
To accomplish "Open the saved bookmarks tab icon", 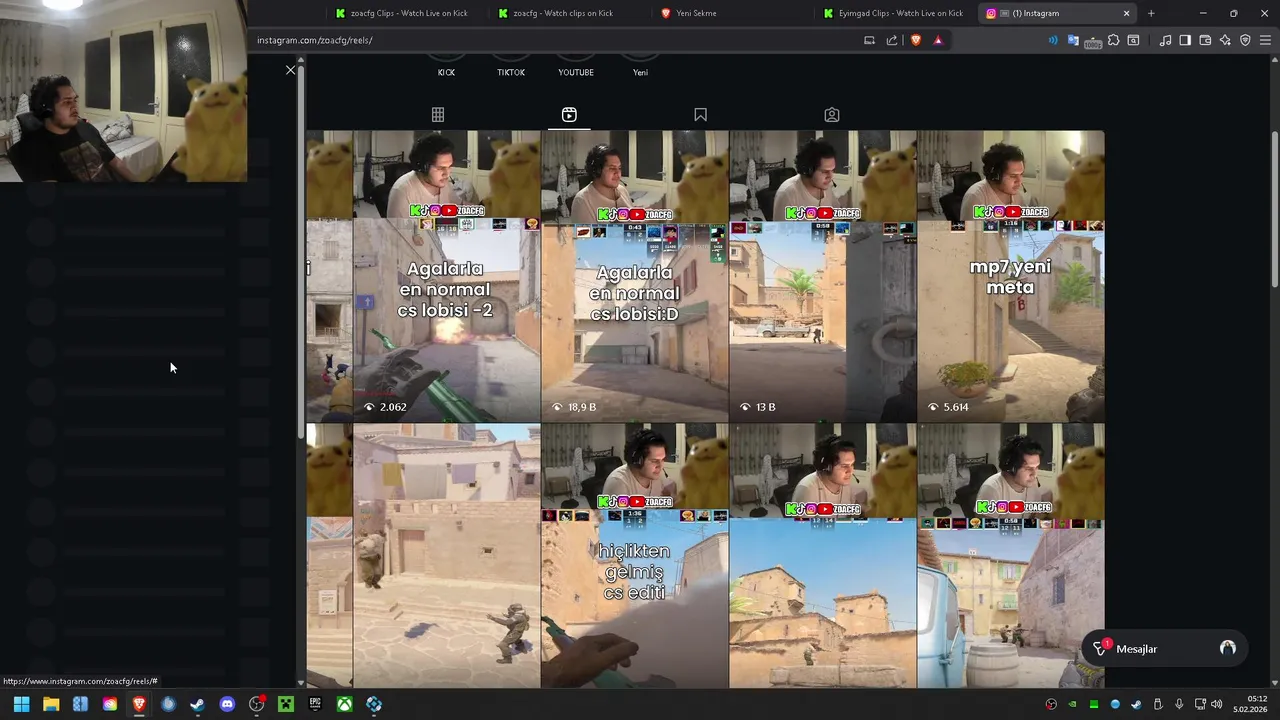I will pyautogui.click(x=700, y=115).
